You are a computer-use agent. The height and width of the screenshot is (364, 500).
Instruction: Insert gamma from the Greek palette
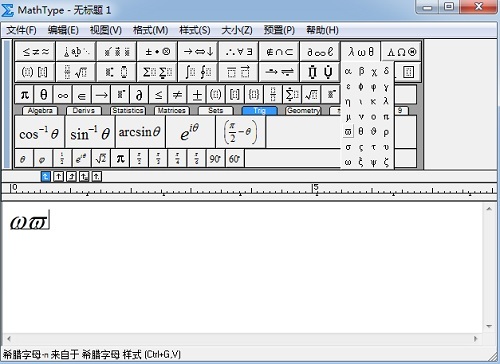(386, 87)
